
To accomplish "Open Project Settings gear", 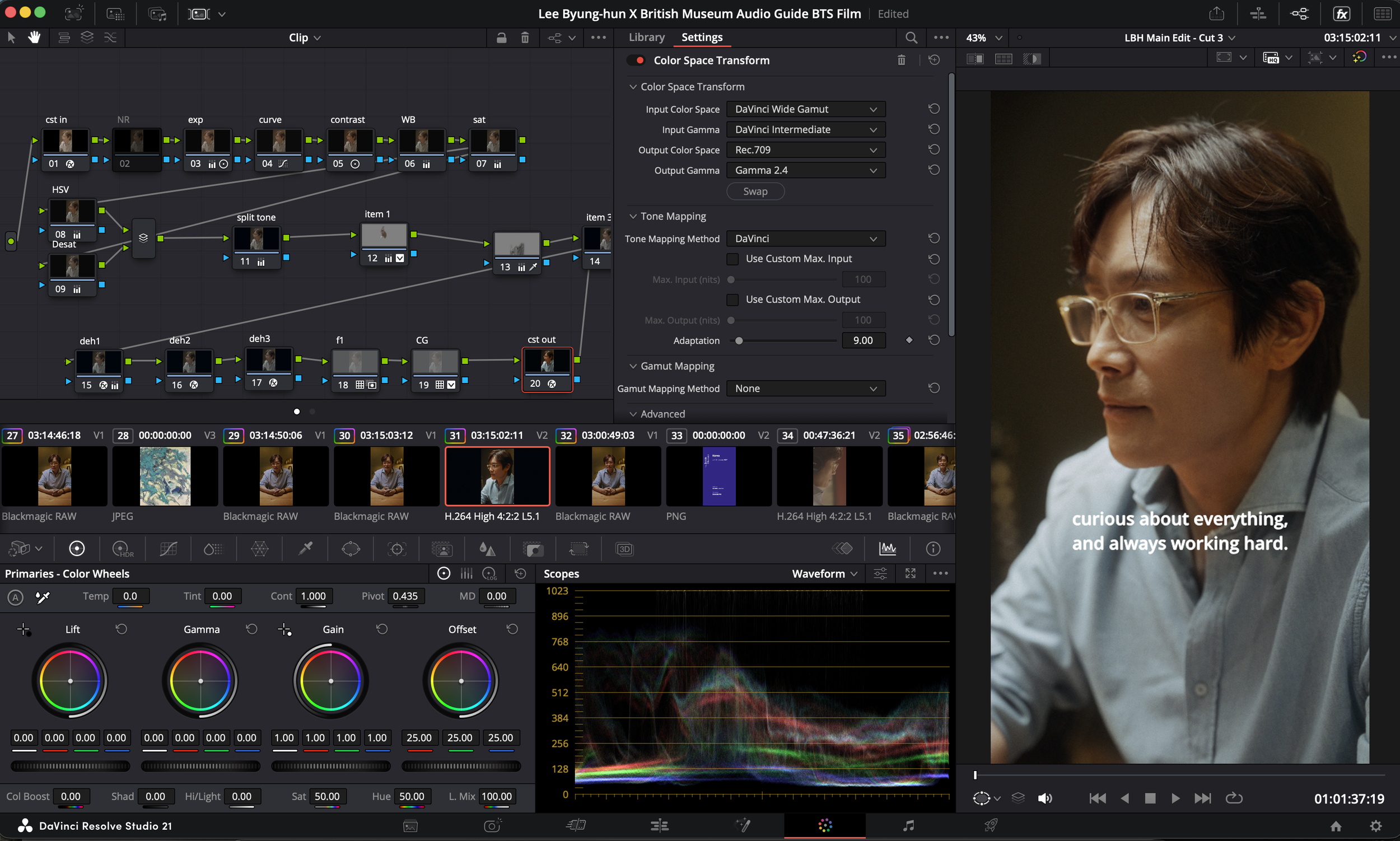I will [1375, 826].
